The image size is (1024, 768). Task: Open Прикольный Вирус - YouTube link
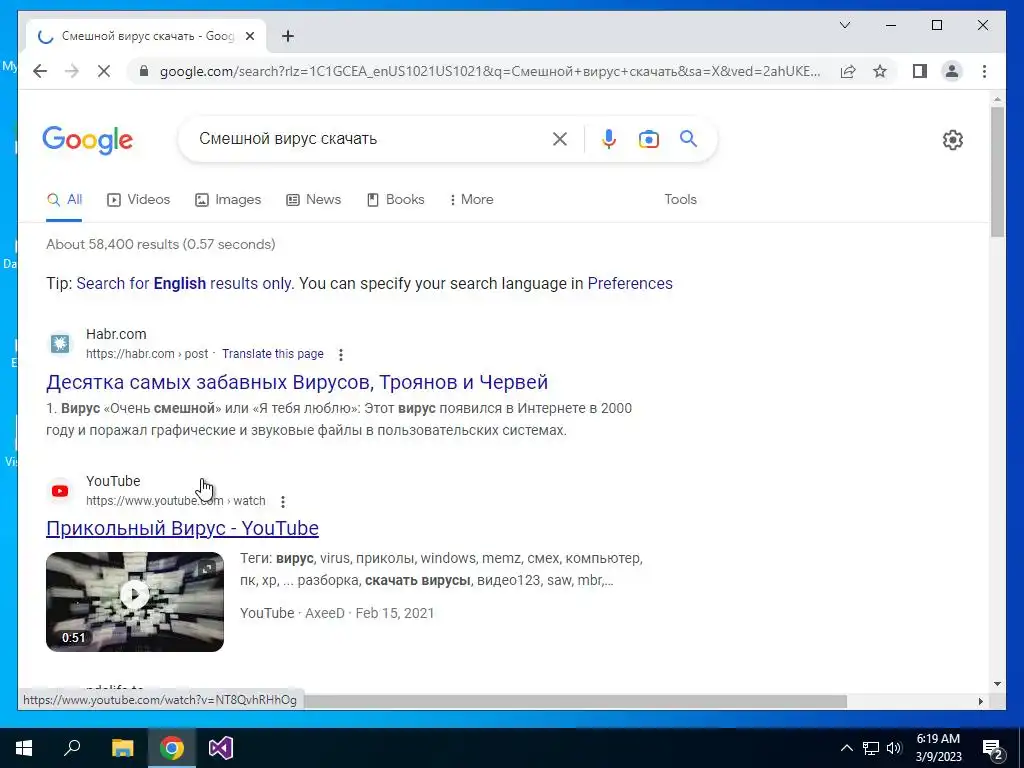[182, 528]
